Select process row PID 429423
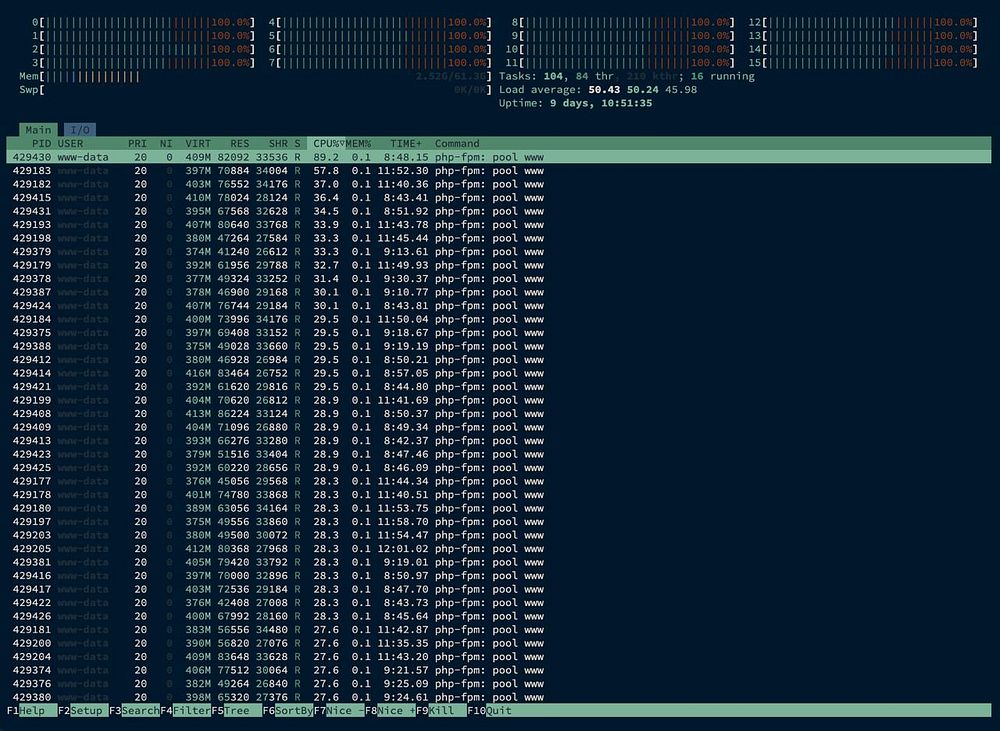 [499, 454]
